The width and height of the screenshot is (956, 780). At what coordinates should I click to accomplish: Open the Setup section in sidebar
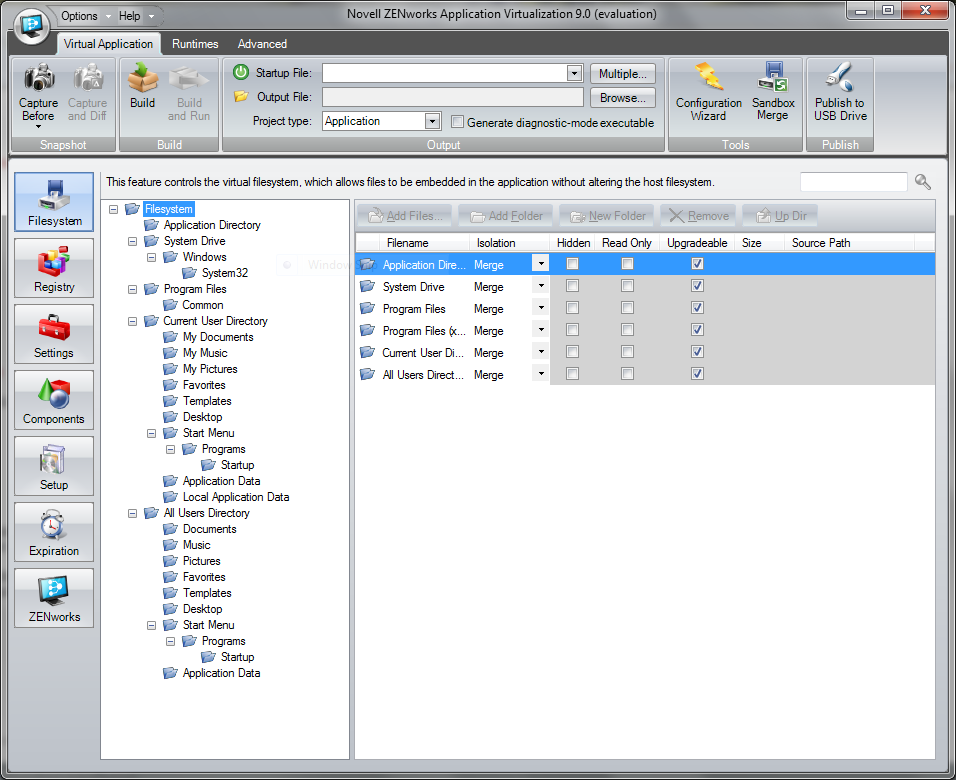click(54, 466)
